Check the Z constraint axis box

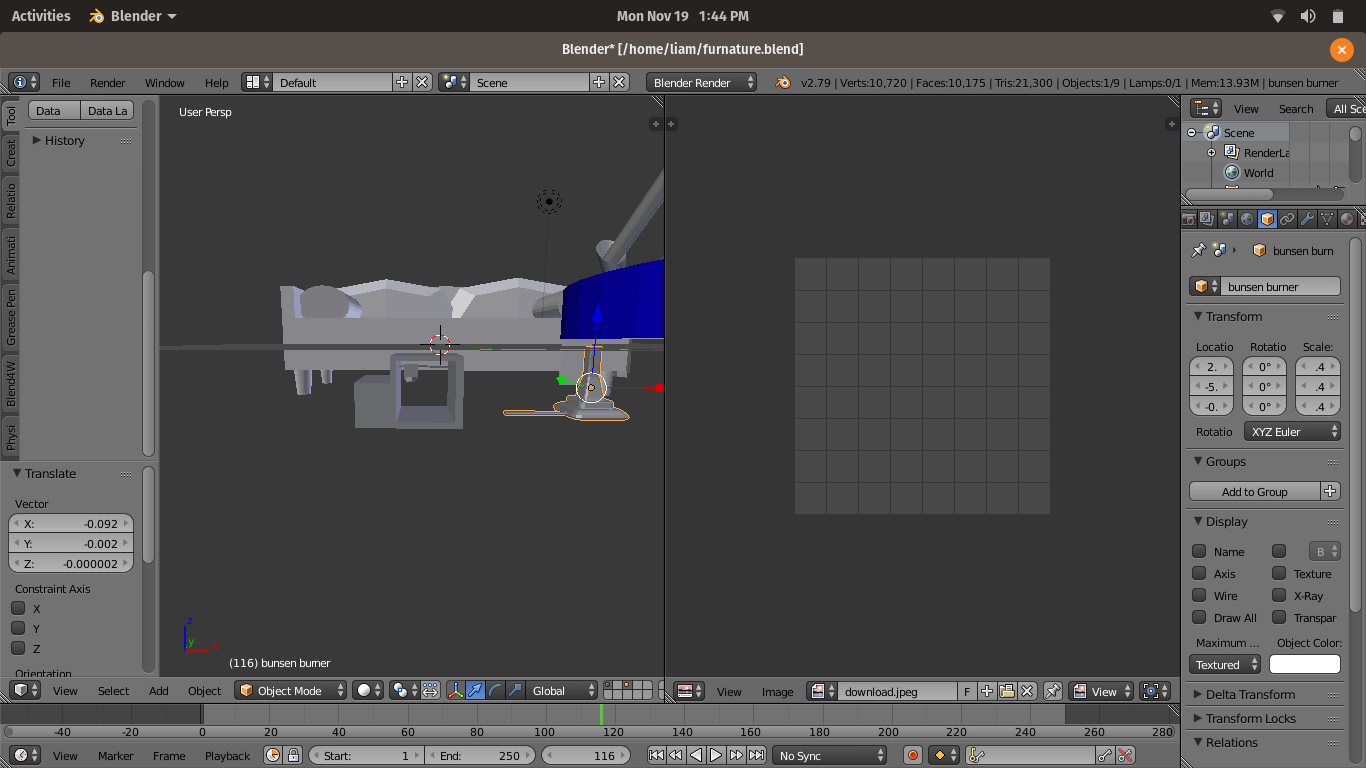[18, 648]
